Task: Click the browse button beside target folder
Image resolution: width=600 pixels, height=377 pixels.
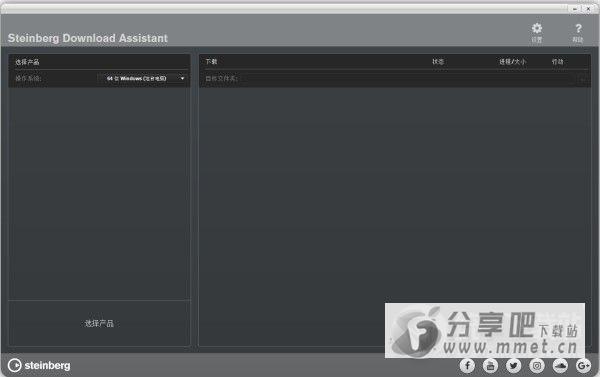Action: pyautogui.click(x=582, y=79)
